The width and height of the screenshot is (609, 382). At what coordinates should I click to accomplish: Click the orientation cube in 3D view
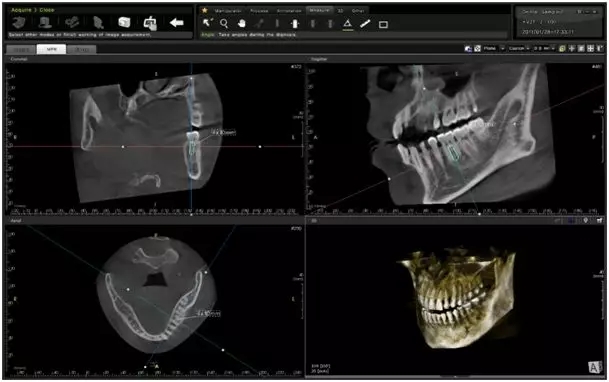(595, 367)
